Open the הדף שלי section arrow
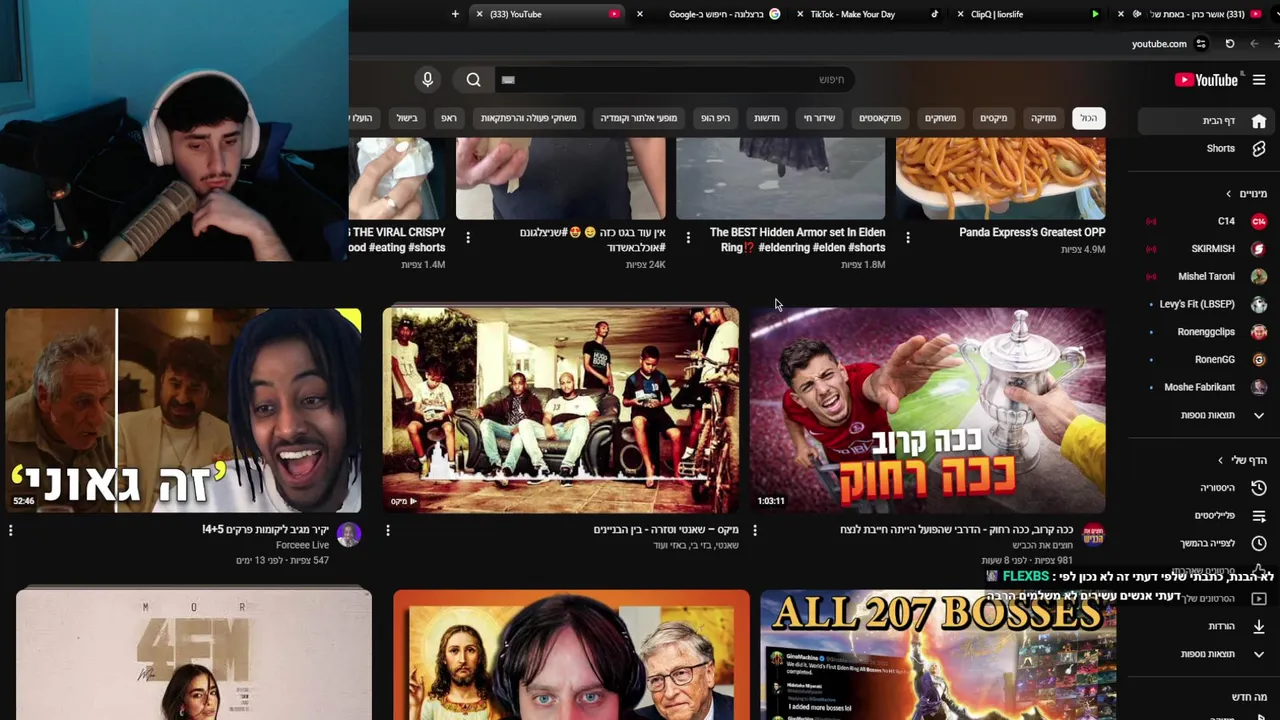Viewport: 1280px width, 720px height. coord(1221,460)
